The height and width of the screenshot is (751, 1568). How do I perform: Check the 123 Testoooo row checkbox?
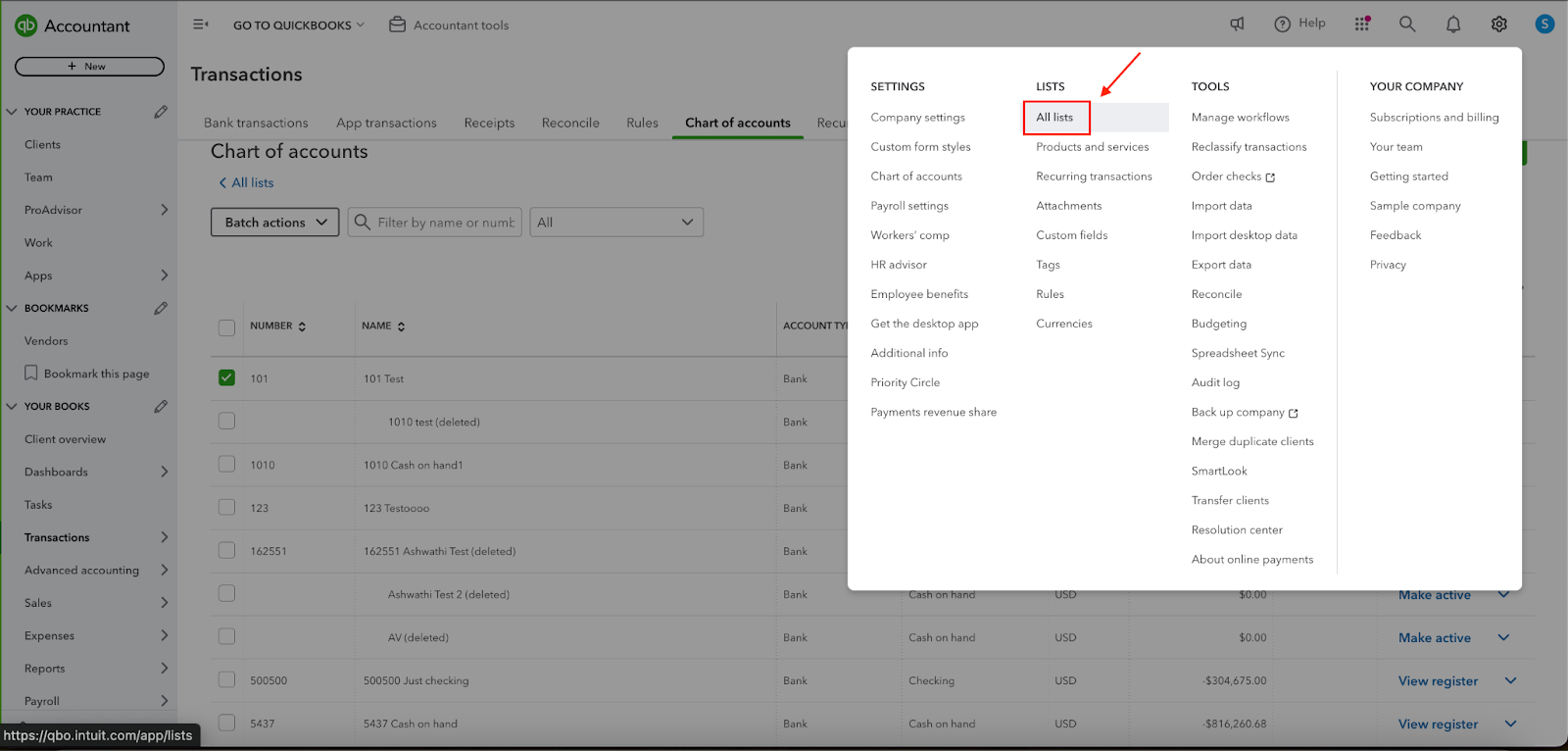(x=226, y=507)
